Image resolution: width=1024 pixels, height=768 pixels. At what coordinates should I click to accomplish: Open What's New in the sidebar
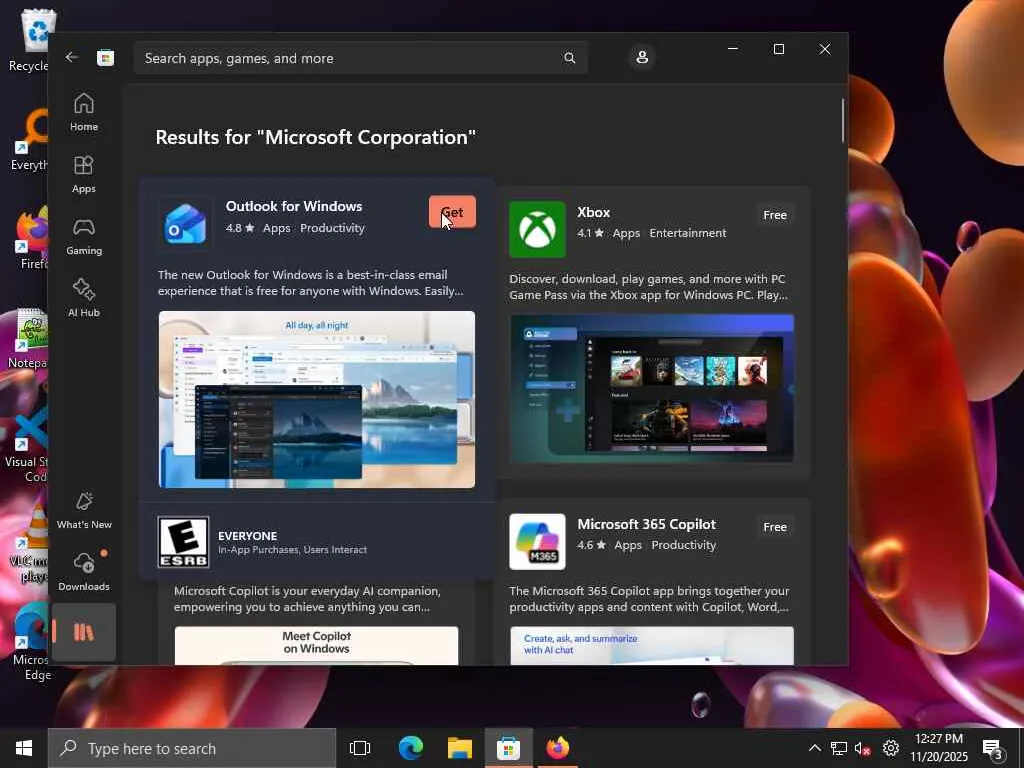tap(84, 511)
